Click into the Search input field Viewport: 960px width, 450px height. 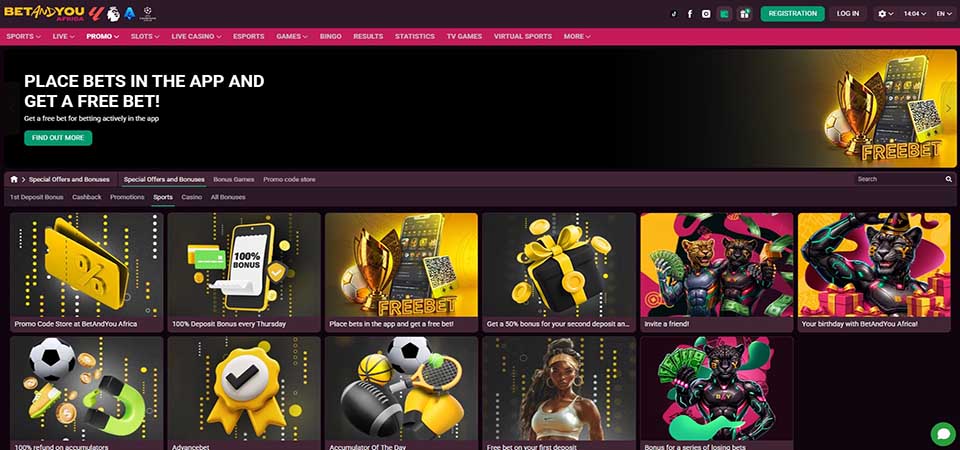coord(899,179)
